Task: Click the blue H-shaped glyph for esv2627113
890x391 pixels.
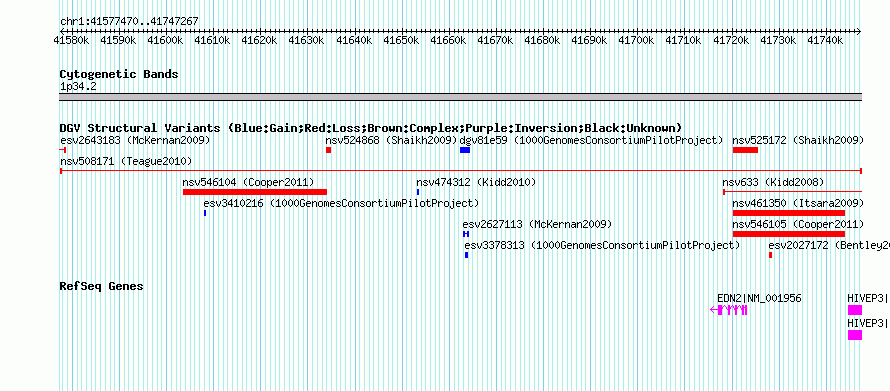Action: click(x=466, y=234)
